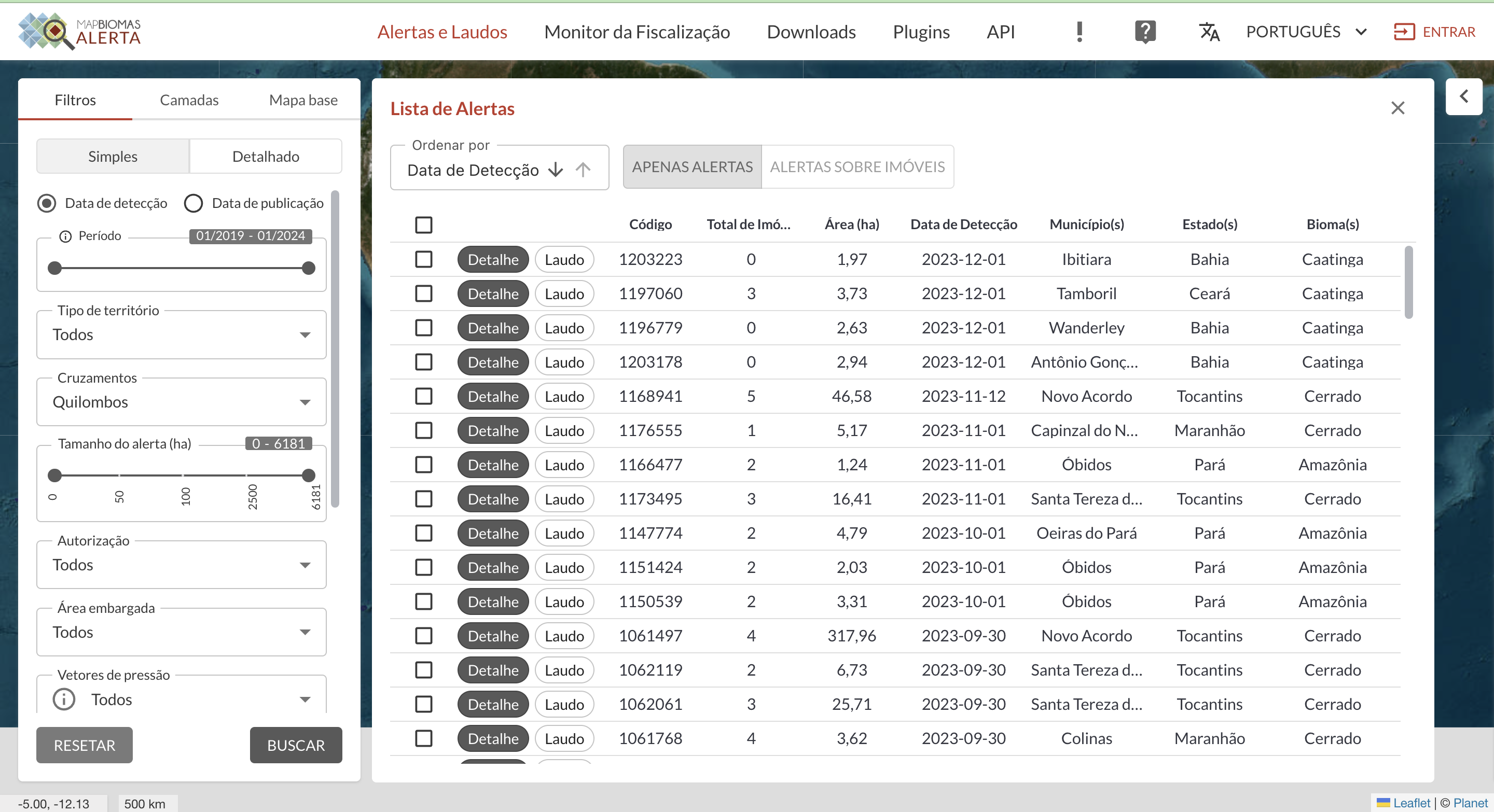Image resolution: width=1494 pixels, height=812 pixels.
Task: Open the Cruzamentos Quilombos dropdown
Action: pyautogui.click(x=182, y=402)
